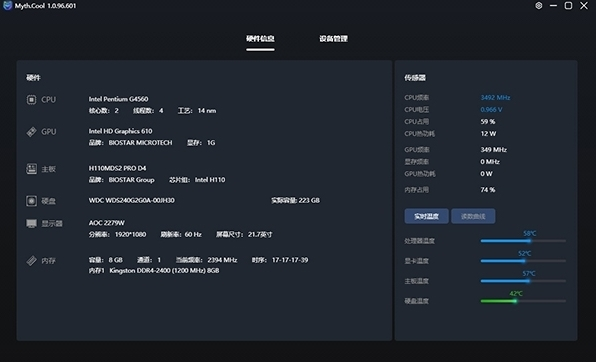Click the 硬件 panel heading
Viewport: 596px width, 362px height.
[x=33, y=78]
